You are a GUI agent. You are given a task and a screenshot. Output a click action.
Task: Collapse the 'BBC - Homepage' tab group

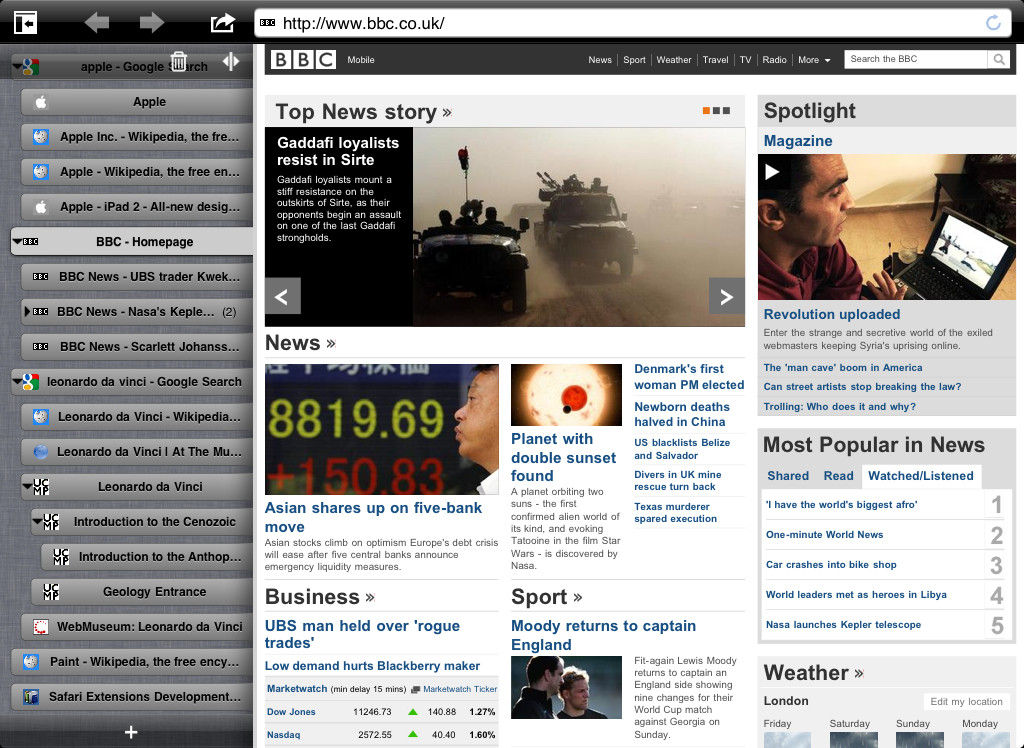16,242
